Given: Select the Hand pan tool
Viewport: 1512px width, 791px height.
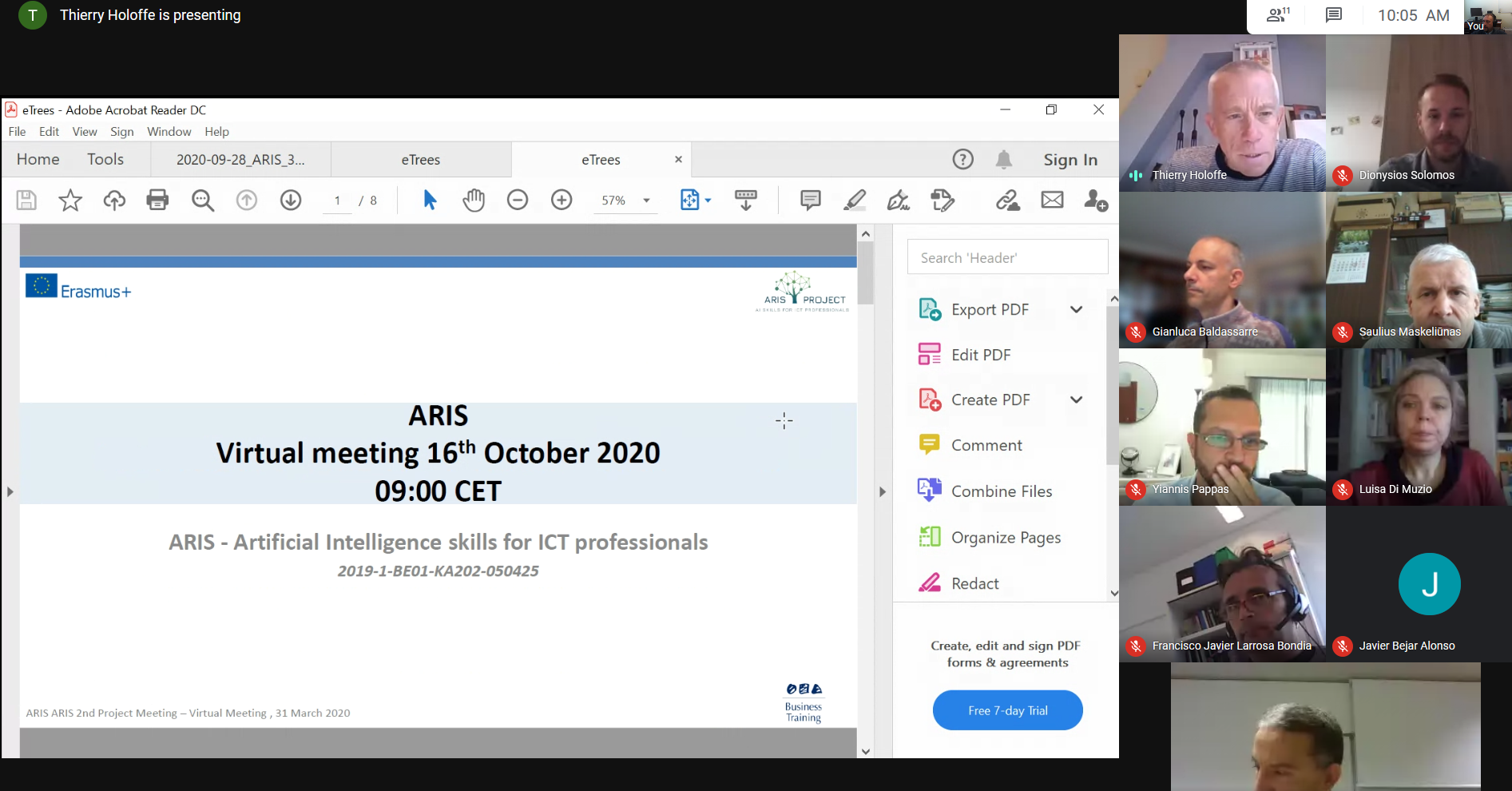Looking at the screenshot, I should 474,200.
